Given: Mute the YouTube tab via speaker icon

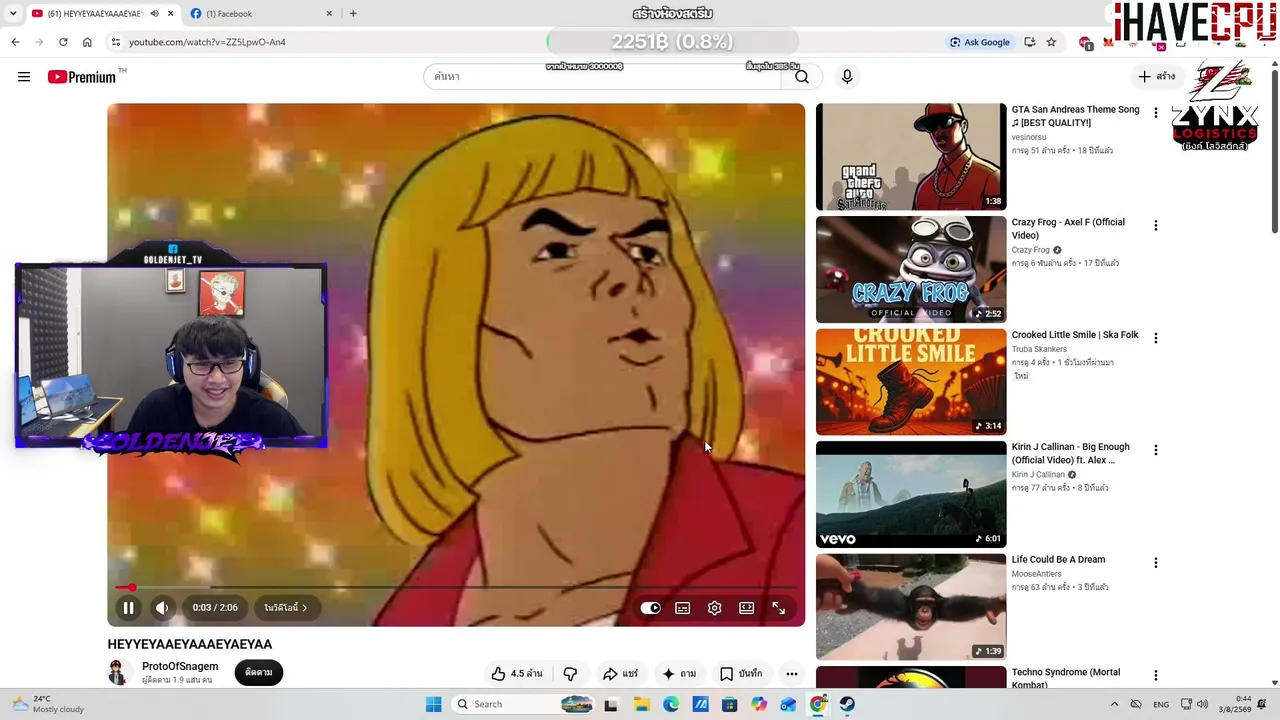Looking at the screenshot, I should click(x=154, y=14).
